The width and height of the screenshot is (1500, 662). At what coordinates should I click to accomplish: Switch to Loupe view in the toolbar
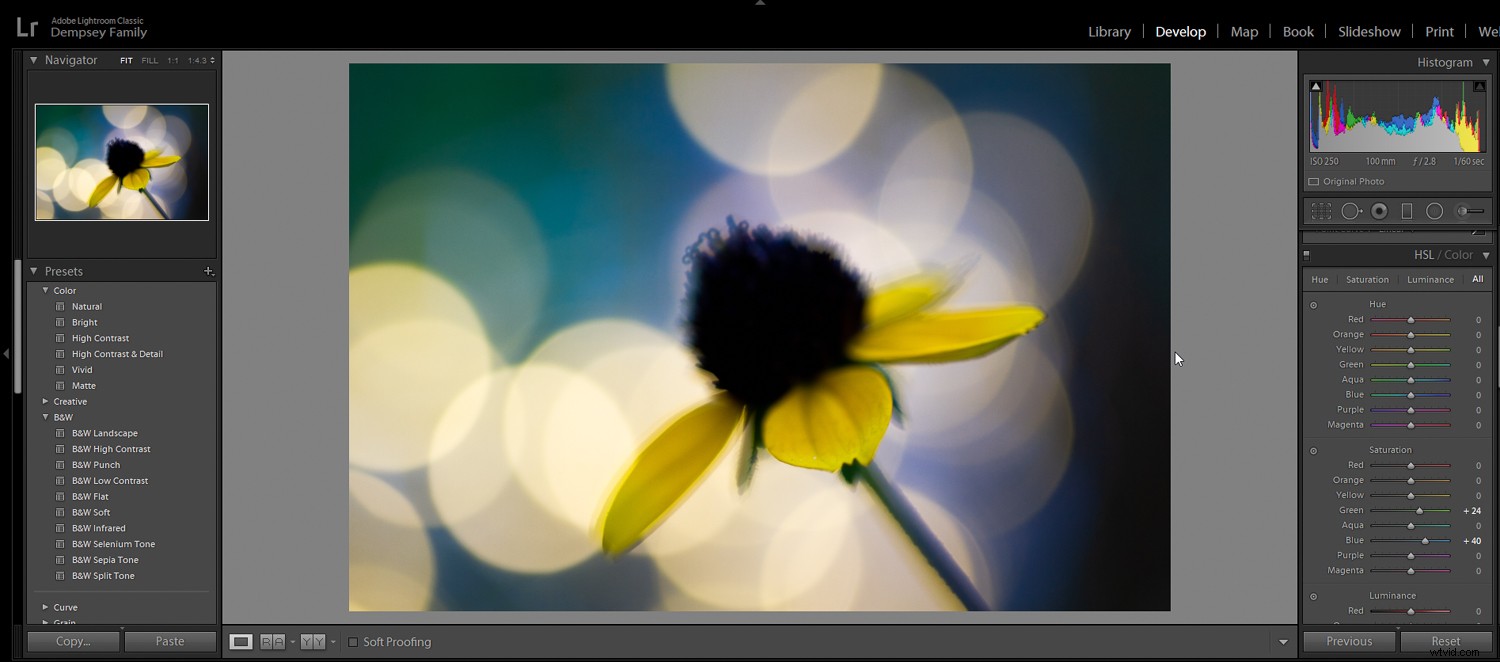click(x=240, y=641)
